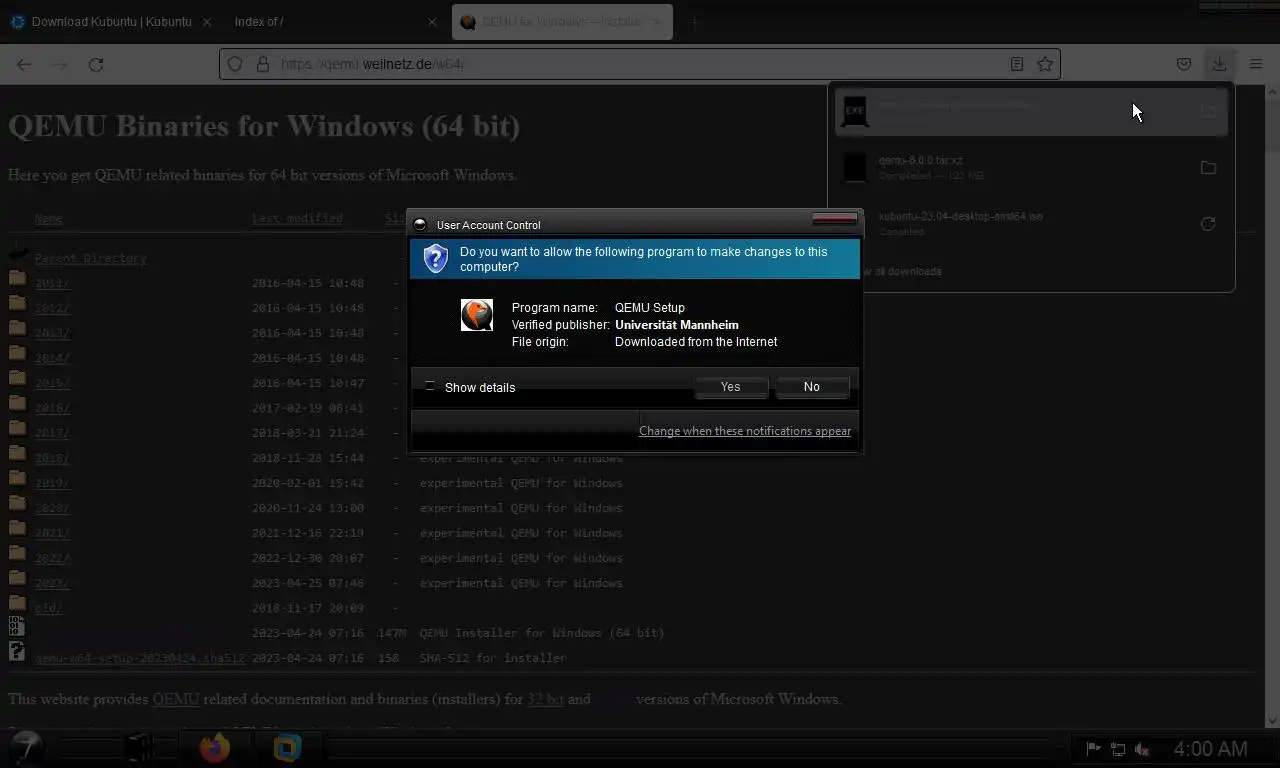
Task: Follow the QEMU link in the footer text
Action: (x=175, y=699)
